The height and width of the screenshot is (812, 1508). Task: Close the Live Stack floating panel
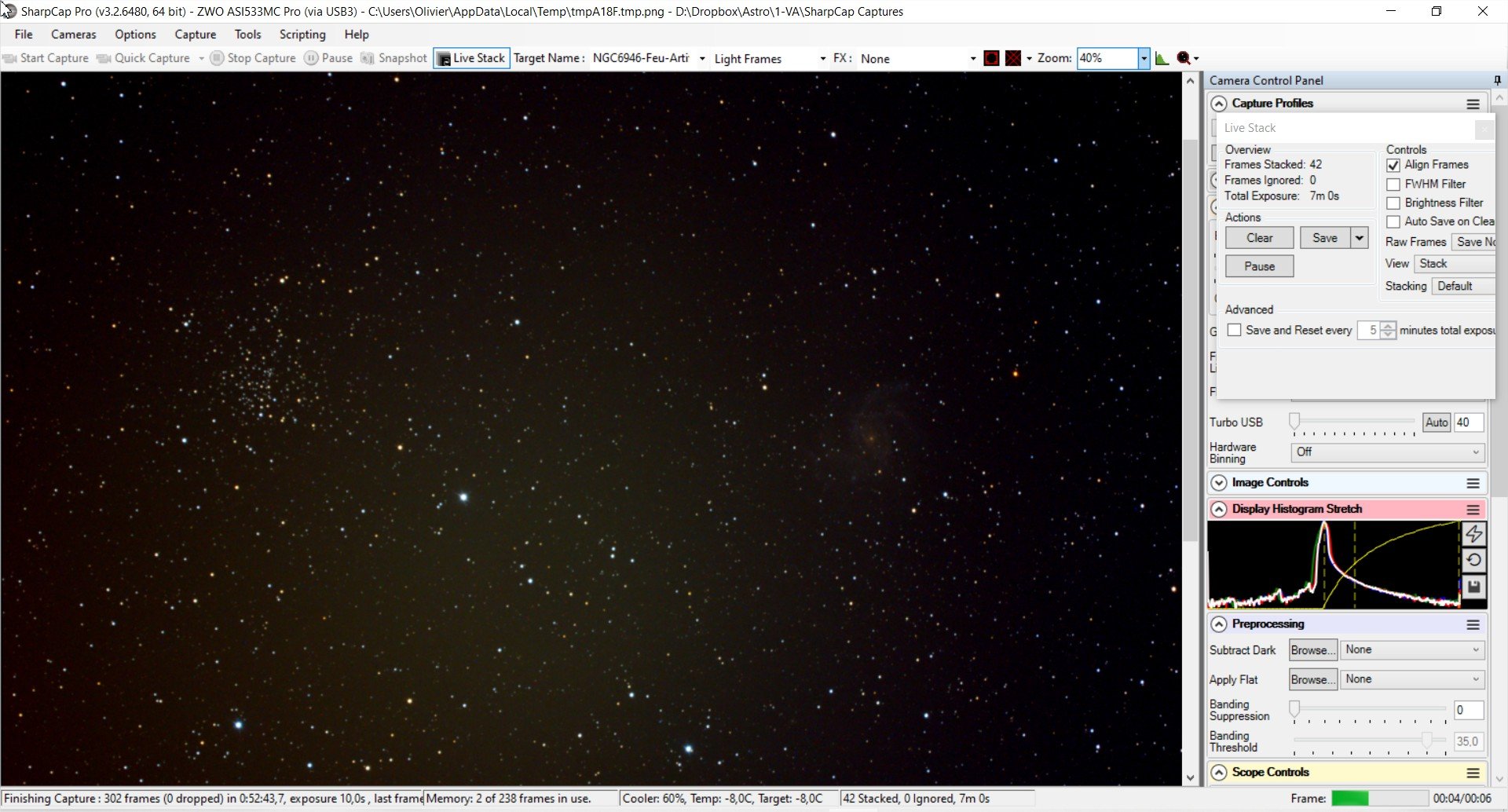(x=1484, y=129)
